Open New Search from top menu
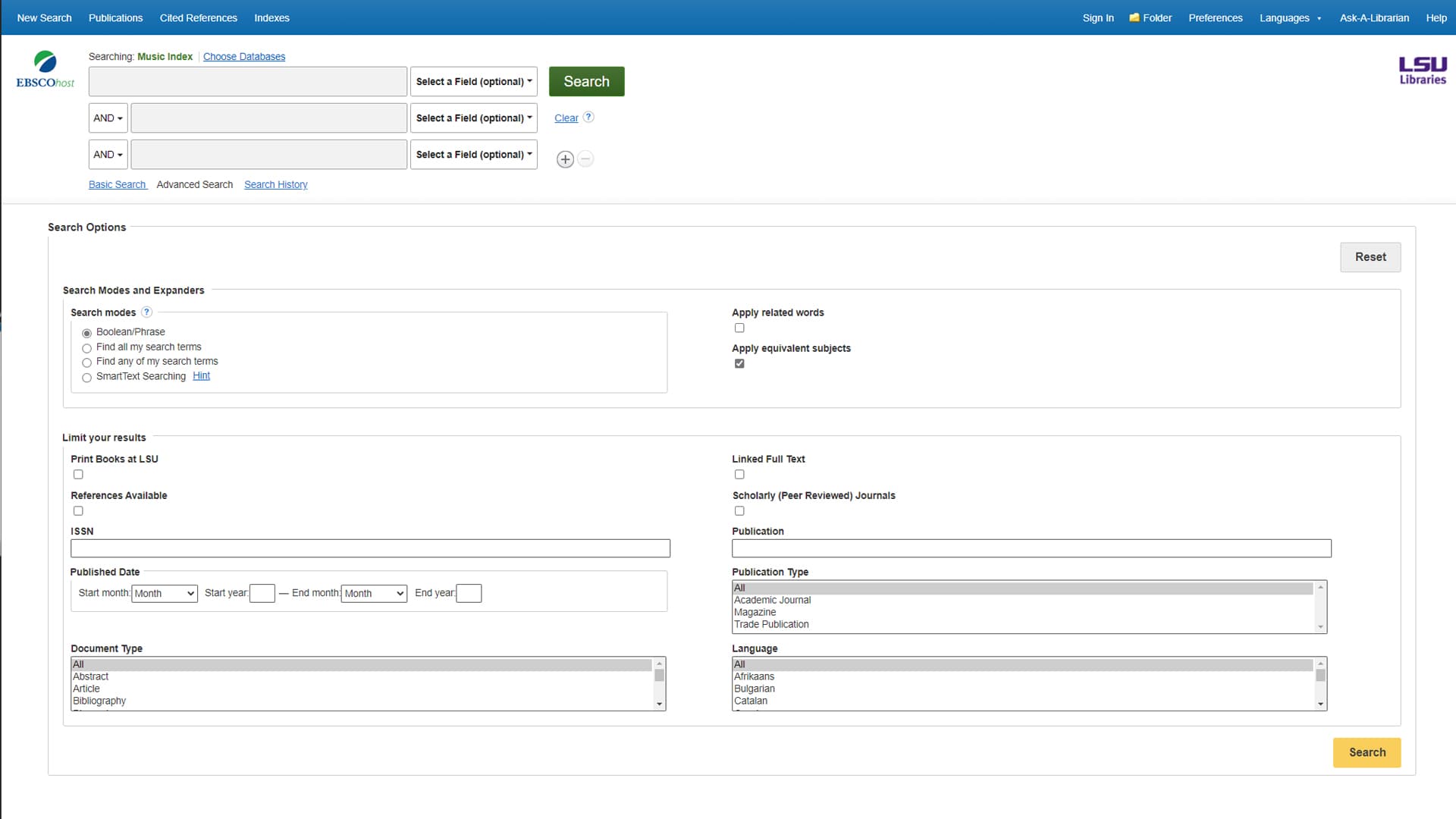This screenshot has height=819, width=1456. (44, 17)
